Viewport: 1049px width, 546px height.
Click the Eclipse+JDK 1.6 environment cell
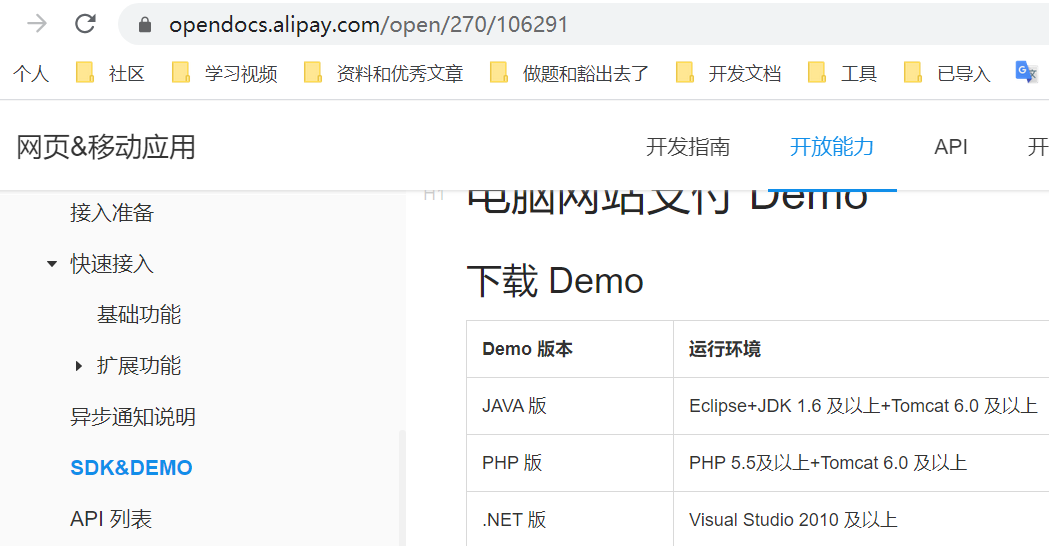tap(863, 405)
